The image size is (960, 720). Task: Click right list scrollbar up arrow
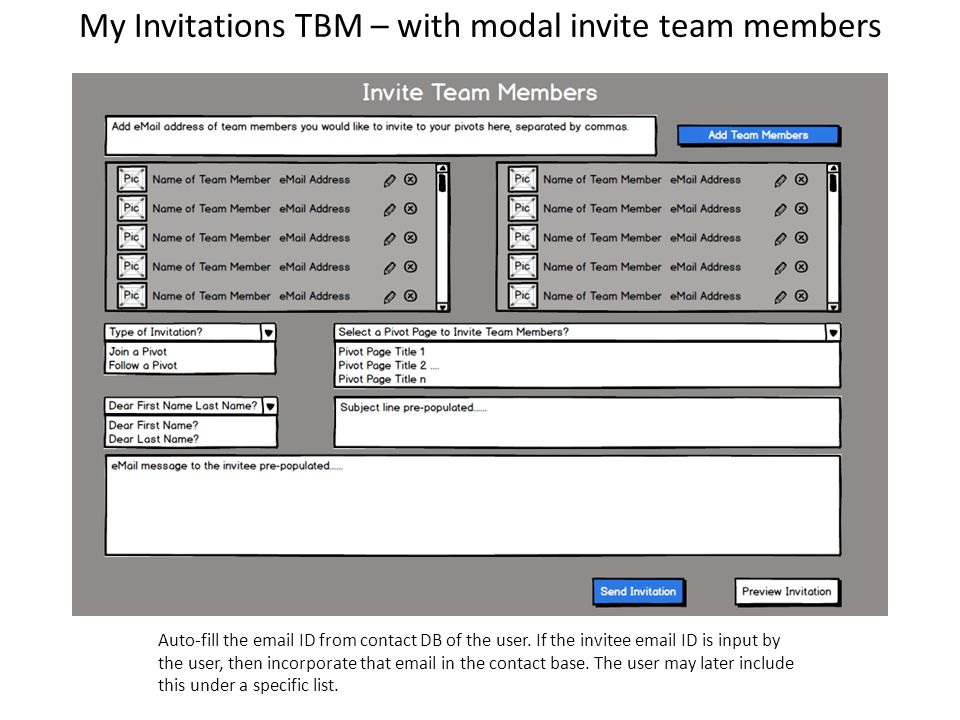(833, 168)
